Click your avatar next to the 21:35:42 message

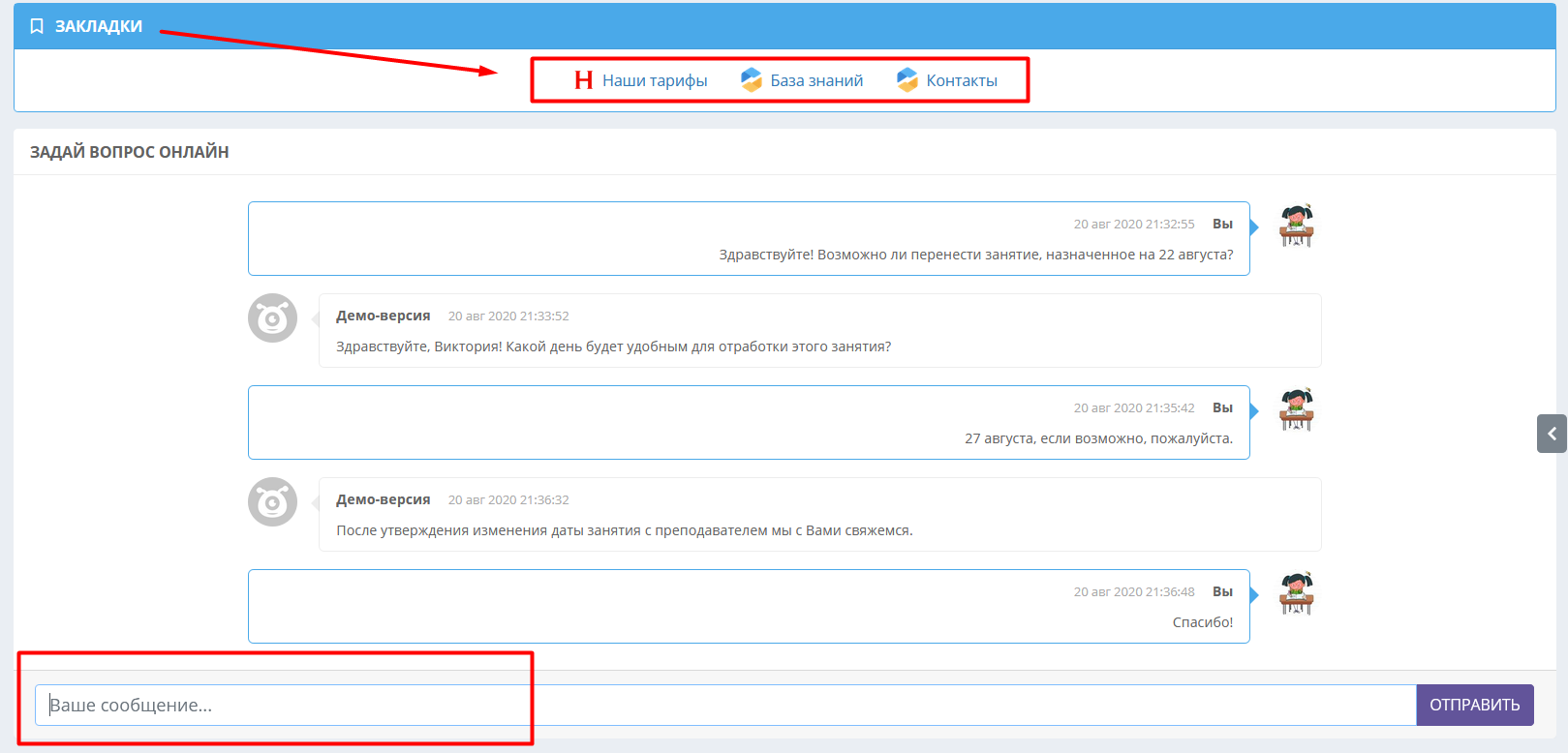pos(1296,409)
